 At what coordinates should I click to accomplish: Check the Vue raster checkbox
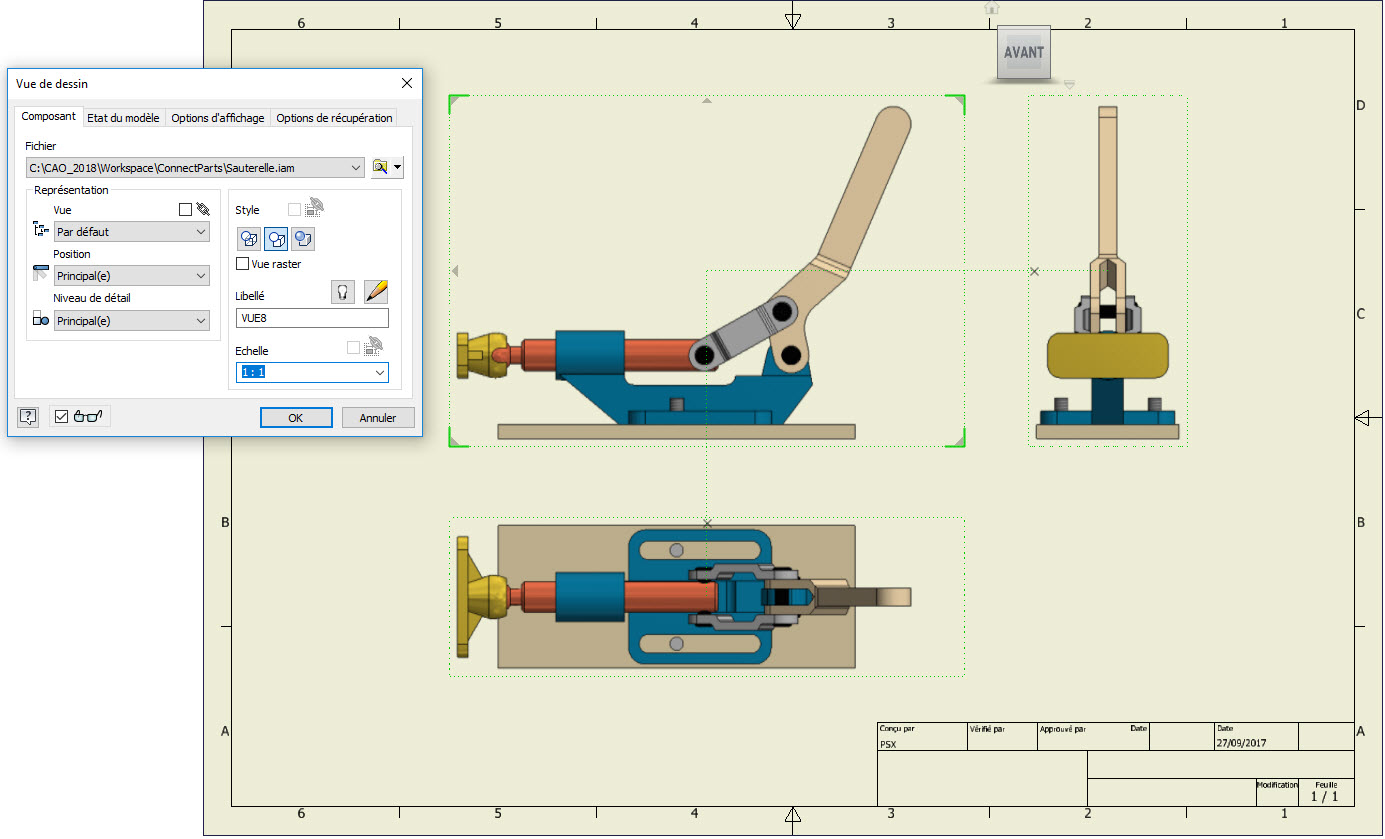[x=243, y=264]
